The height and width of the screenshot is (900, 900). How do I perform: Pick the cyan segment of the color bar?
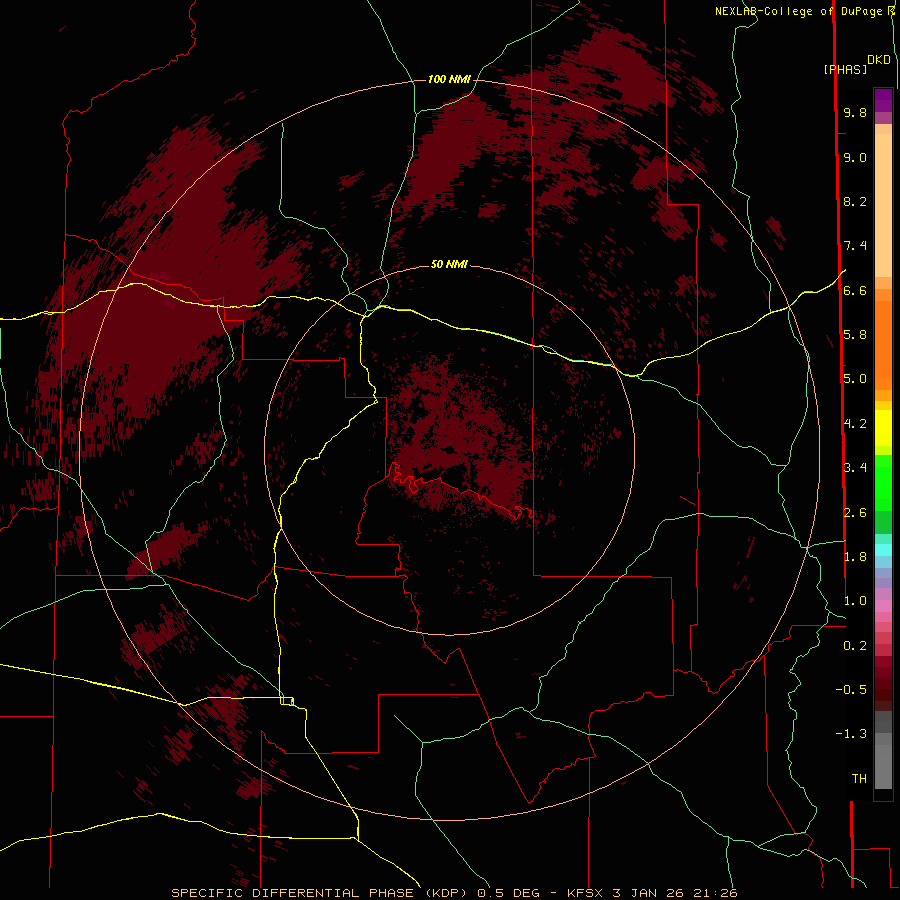(883, 550)
